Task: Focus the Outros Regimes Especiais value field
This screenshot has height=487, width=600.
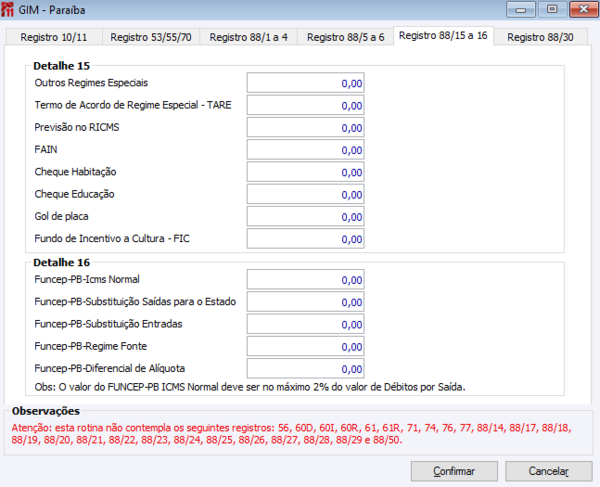Action: 305,83
